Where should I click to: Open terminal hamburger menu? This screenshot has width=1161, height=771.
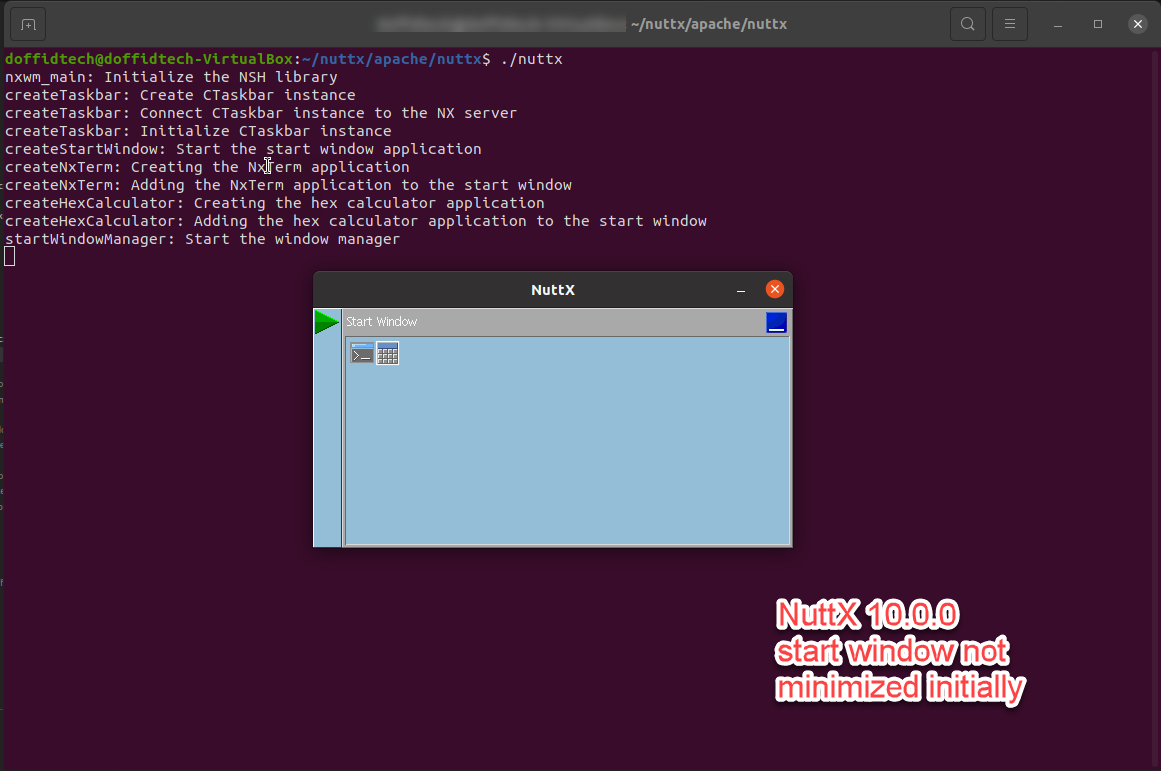pos(1010,24)
